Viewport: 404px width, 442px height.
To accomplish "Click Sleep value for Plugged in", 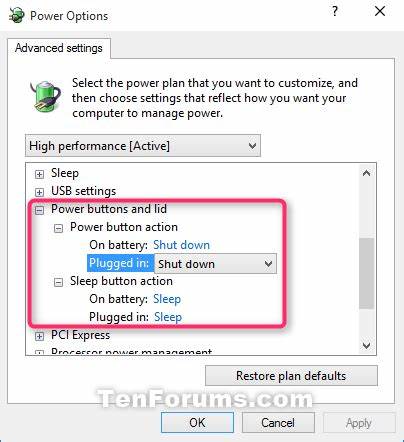I will click(x=168, y=317).
